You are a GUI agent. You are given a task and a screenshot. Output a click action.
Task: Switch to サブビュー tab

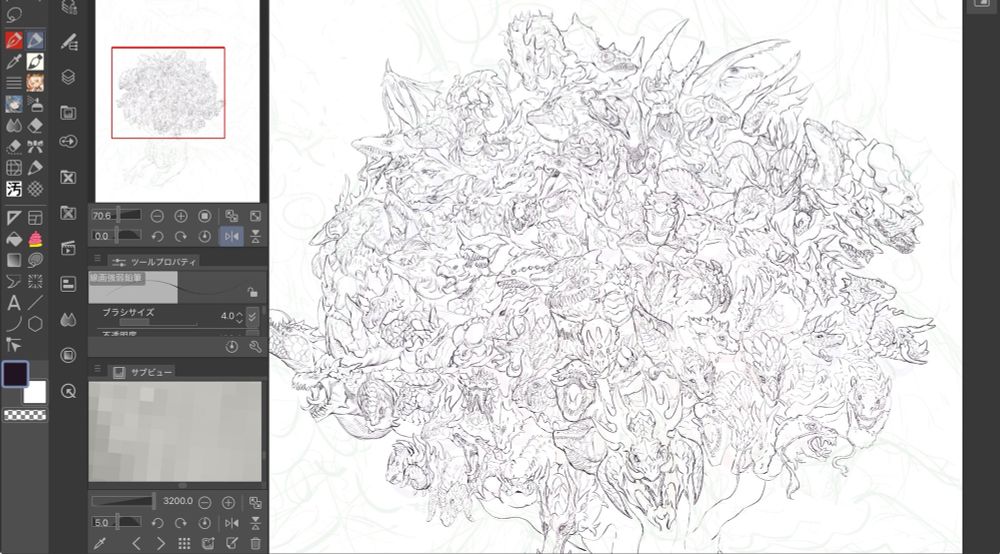point(143,372)
